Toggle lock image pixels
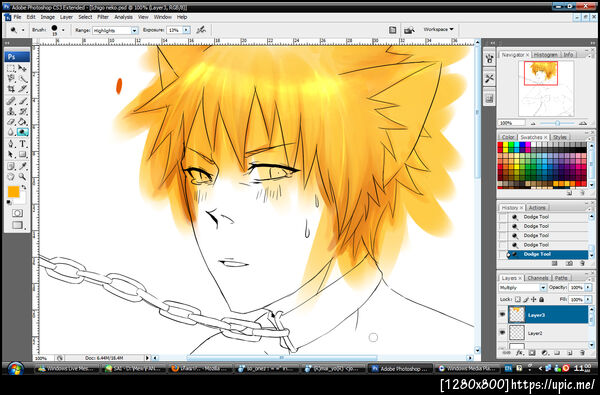 point(526,299)
